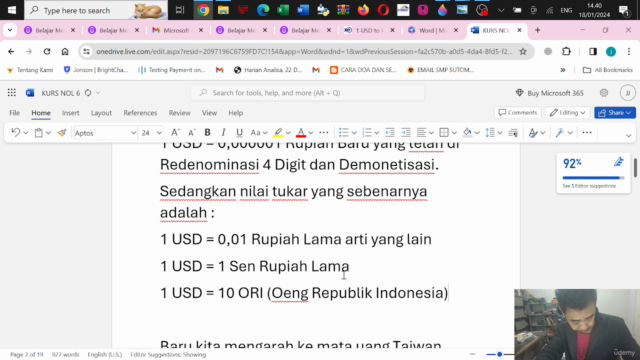Toggle bold formatting
The width and height of the screenshot is (640, 360).
[x=207, y=133]
